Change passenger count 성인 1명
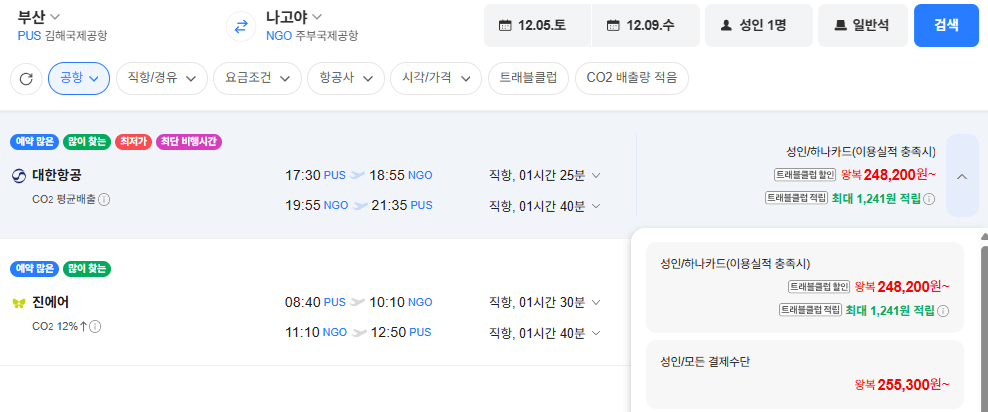 pyautogui.click(x=759, y=25)
